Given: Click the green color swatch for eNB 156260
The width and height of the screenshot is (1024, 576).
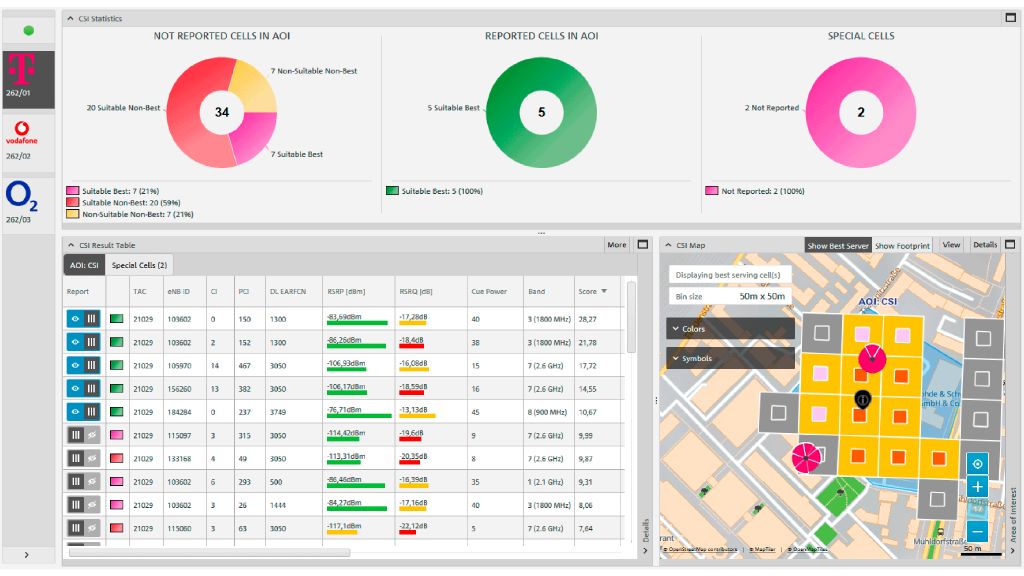Looking at the screenshot, I should [x=116, y=389].
